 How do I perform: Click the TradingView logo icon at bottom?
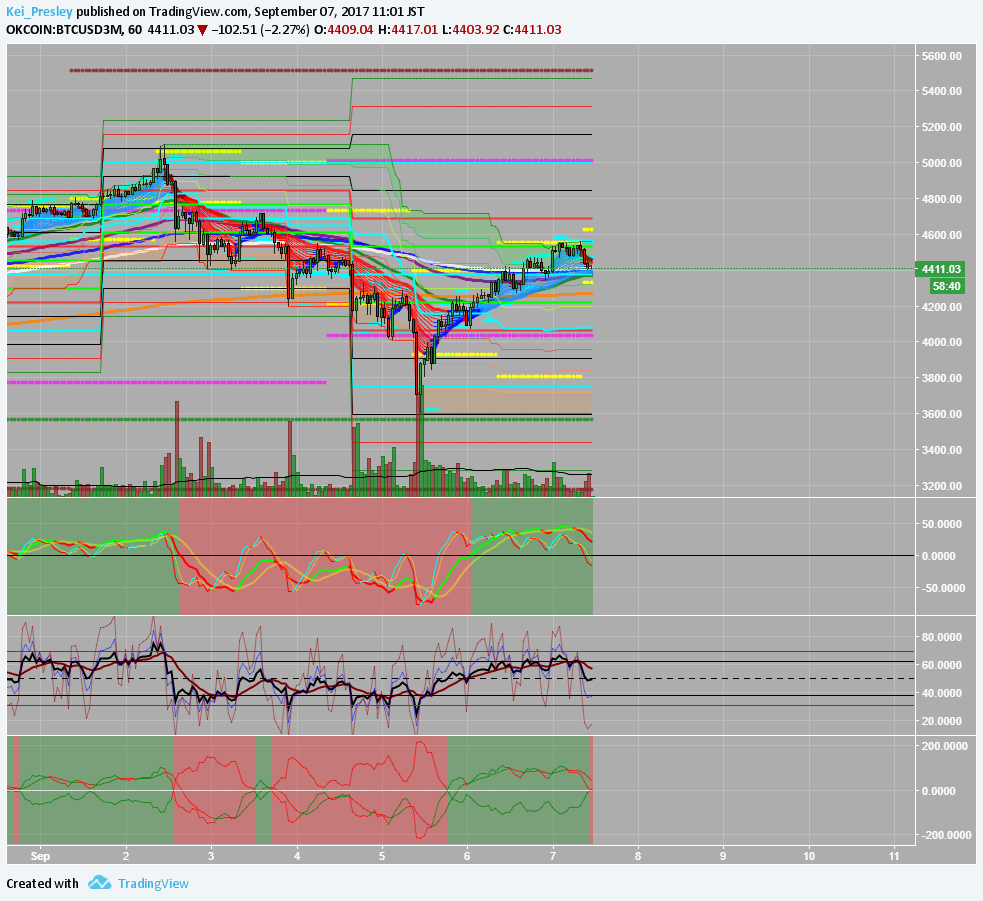[100, 883]
